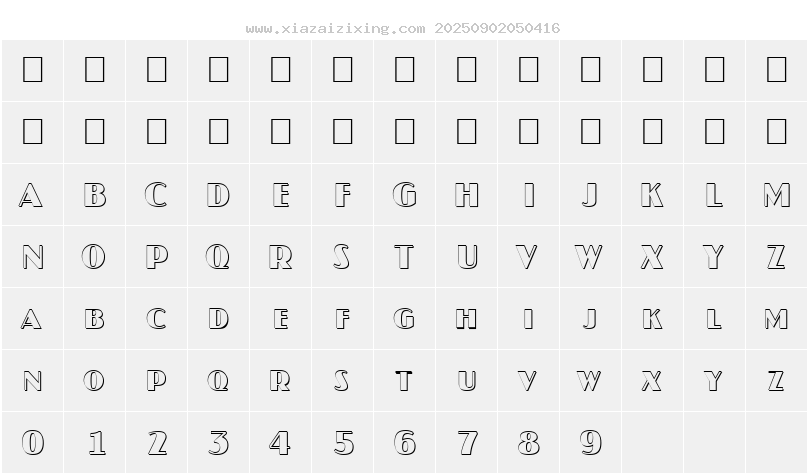This screenshot has height=476, width=808.
Task: Select the digit 9 glyph cell
Action: tap(591, 443)
